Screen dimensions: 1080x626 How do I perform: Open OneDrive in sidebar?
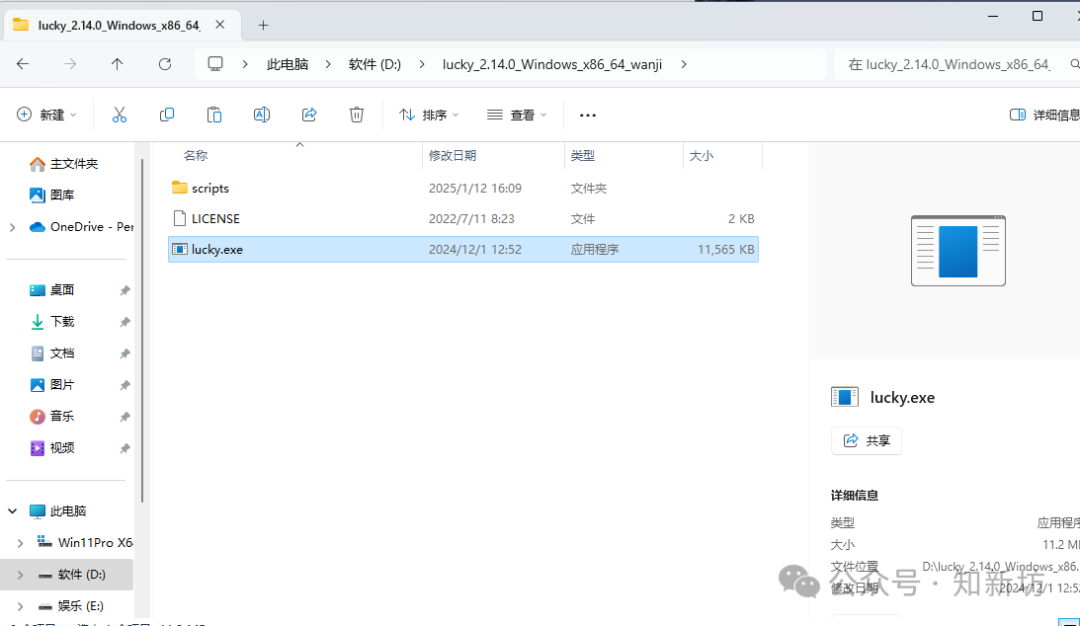[x=81, y=227]
